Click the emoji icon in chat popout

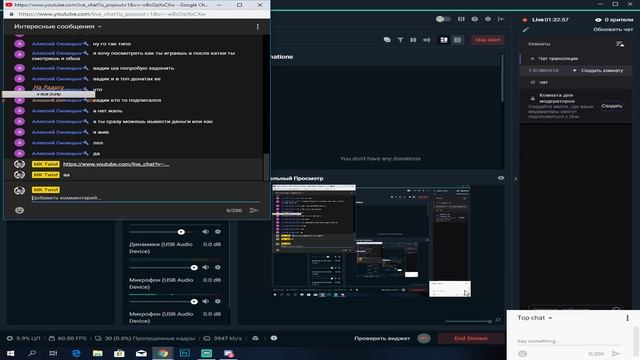pos(19,210)
